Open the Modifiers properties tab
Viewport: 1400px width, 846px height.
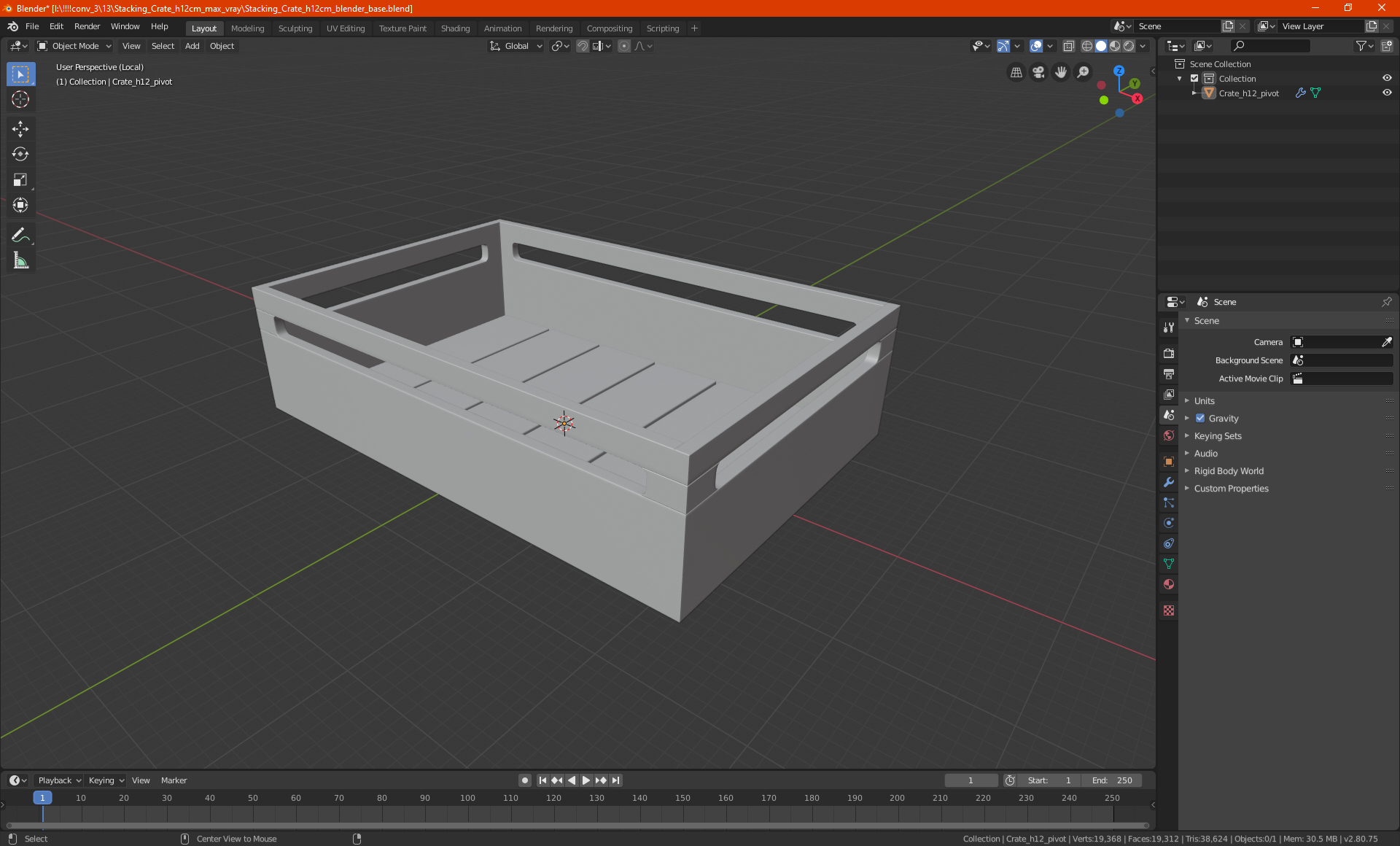point(1169,482)
